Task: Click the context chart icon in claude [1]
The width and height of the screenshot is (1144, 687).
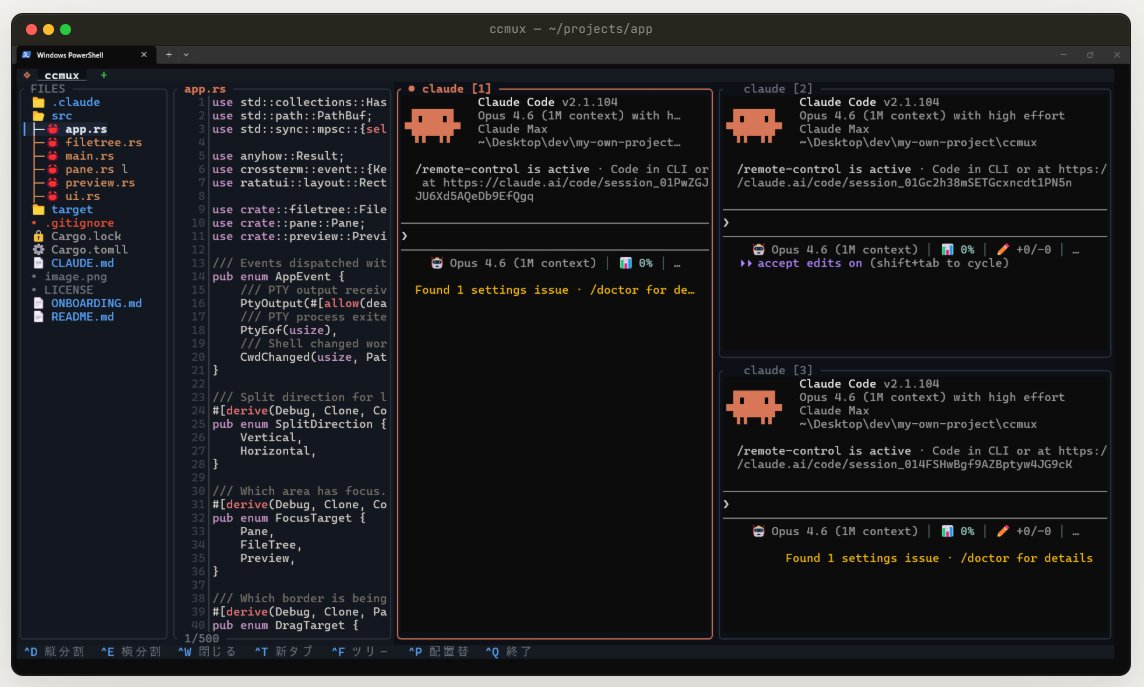Action: (626, 263)
